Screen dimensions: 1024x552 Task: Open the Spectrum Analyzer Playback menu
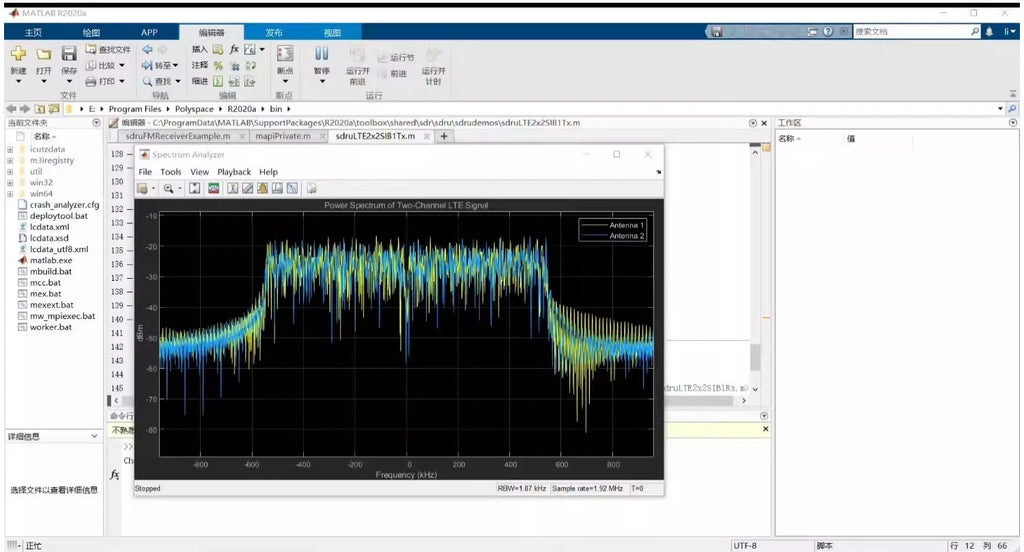pyautogui.click(x=234, y=172)
